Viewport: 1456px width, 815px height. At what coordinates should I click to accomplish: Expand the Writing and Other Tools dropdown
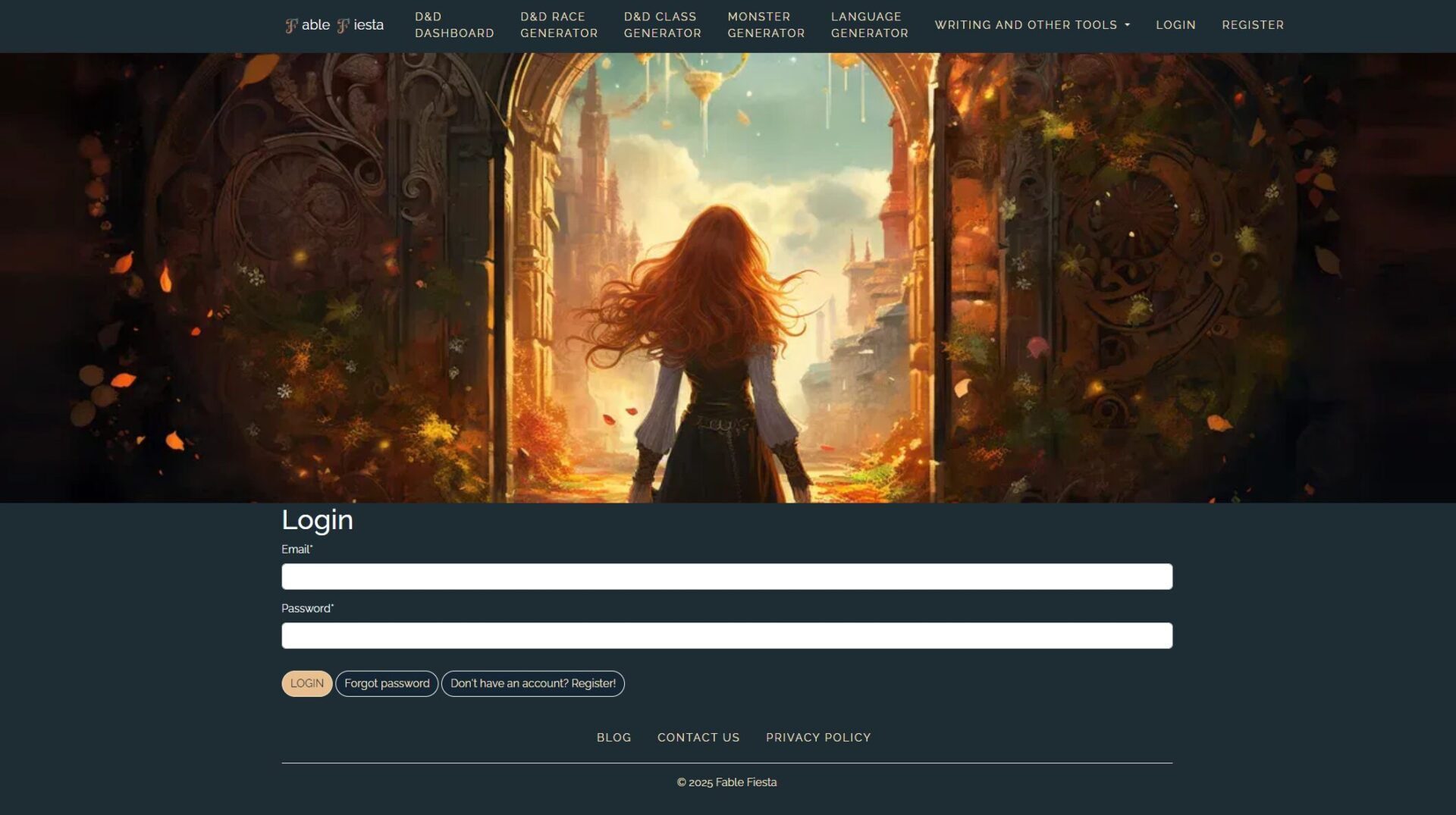click(x=1031, y=25)
